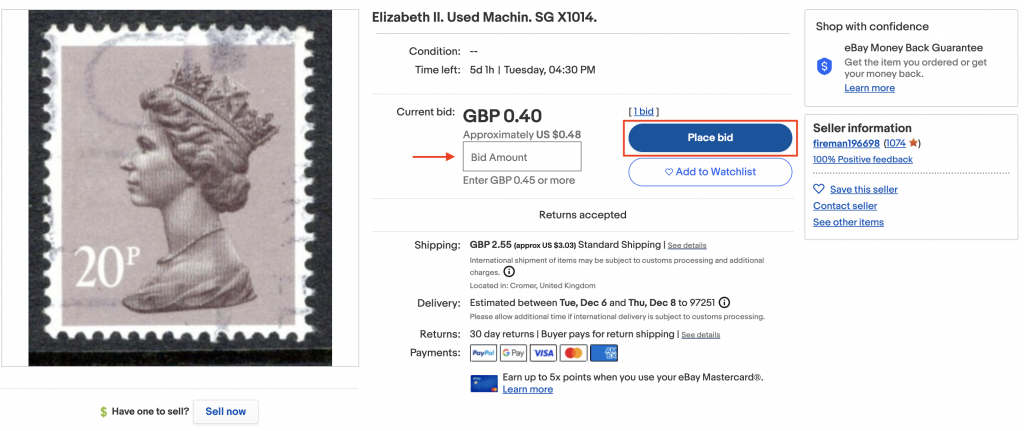Focus the Bid Amount input field

522,157
